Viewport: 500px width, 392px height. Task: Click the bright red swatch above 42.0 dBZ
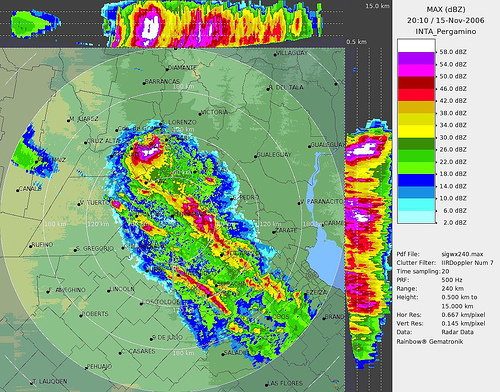click(x=416, y=95)
